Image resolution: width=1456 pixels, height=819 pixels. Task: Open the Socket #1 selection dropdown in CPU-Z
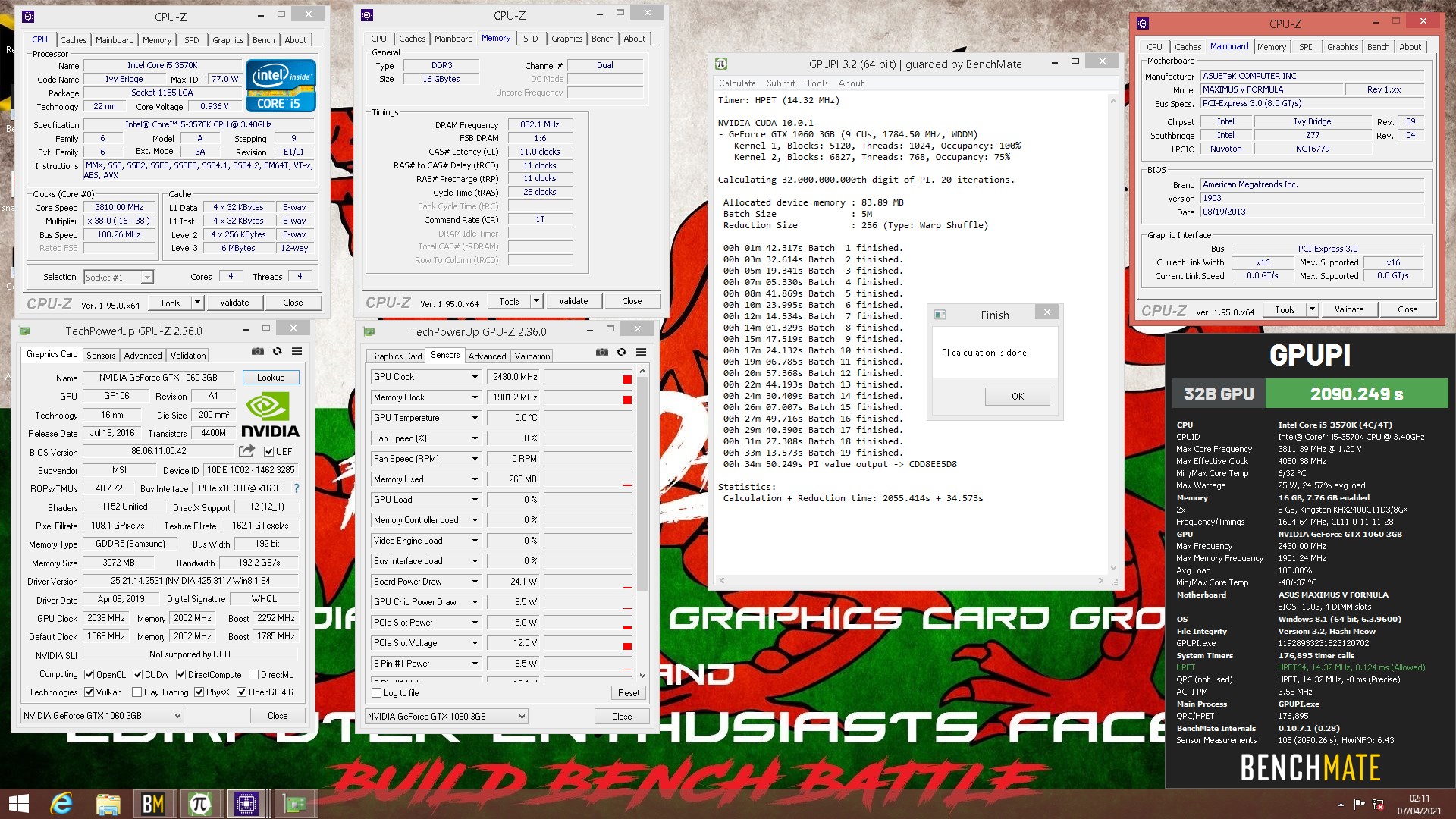(x=118, y=278)
